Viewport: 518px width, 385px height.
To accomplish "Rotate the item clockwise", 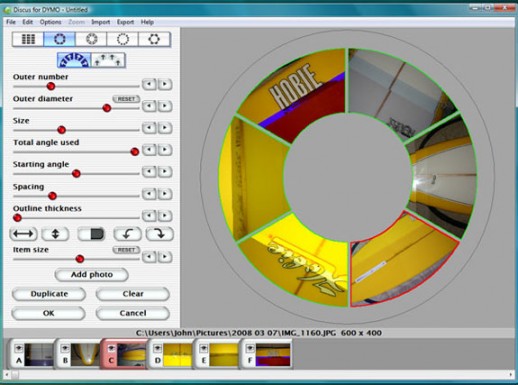I will (x=160, y=234).
